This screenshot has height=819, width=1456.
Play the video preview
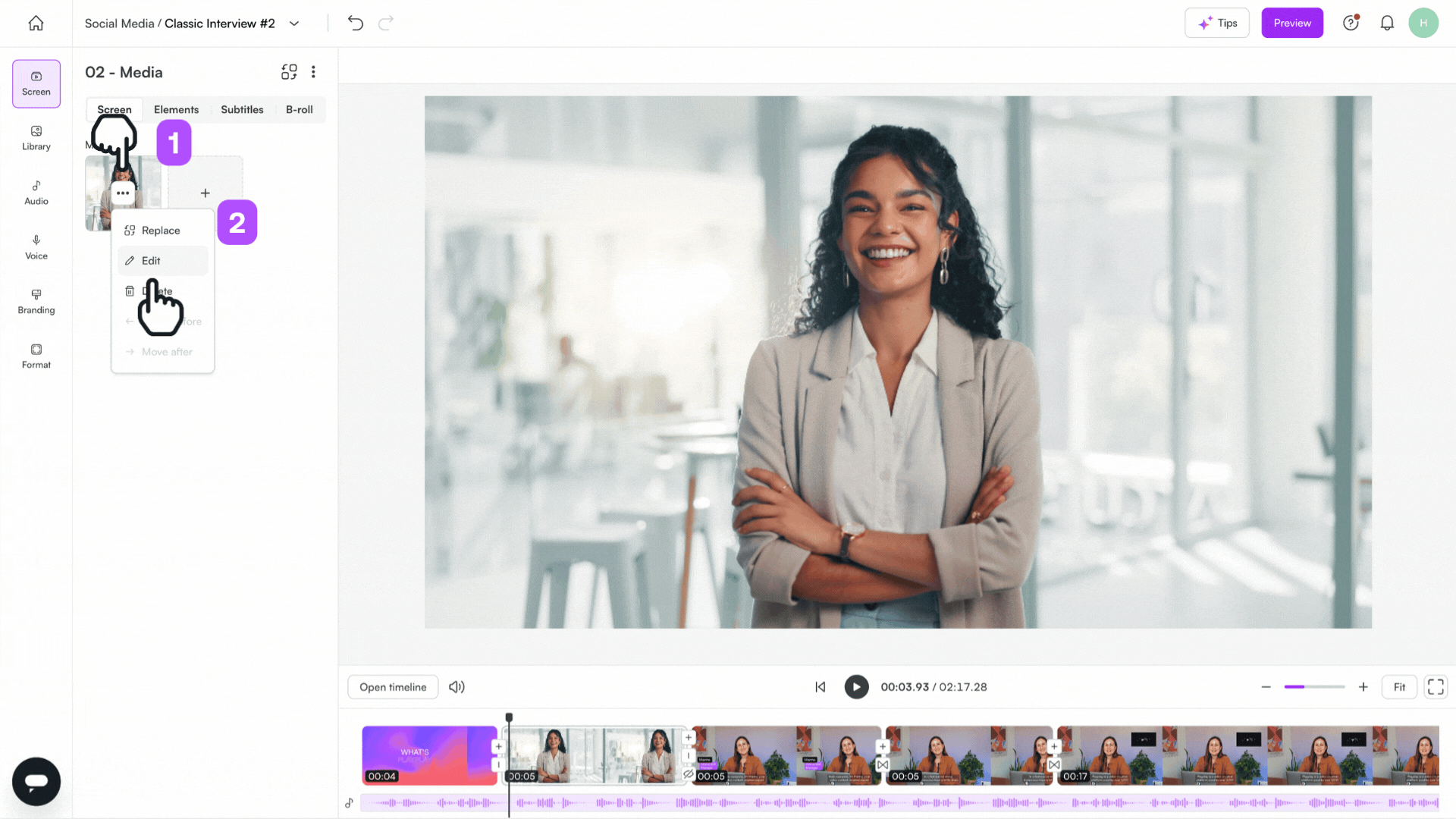point(856,687)
